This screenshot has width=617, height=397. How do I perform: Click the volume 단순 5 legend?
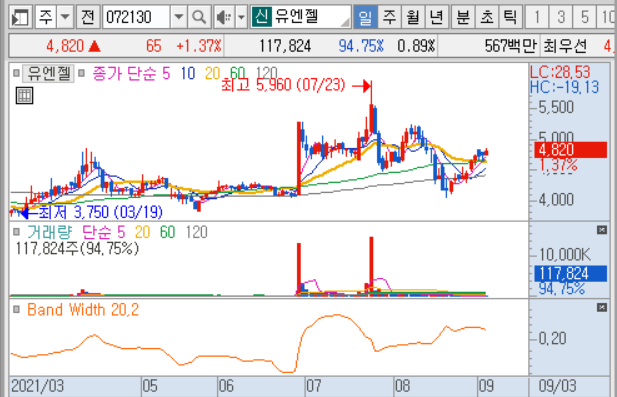[x=103, y=232]
